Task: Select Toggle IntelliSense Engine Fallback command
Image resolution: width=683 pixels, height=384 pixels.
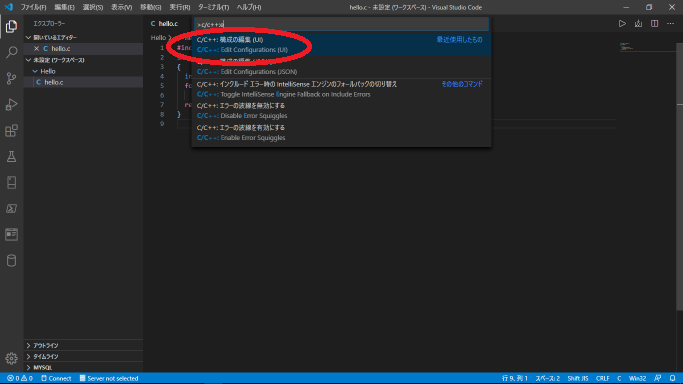Action: click(342, 89)
